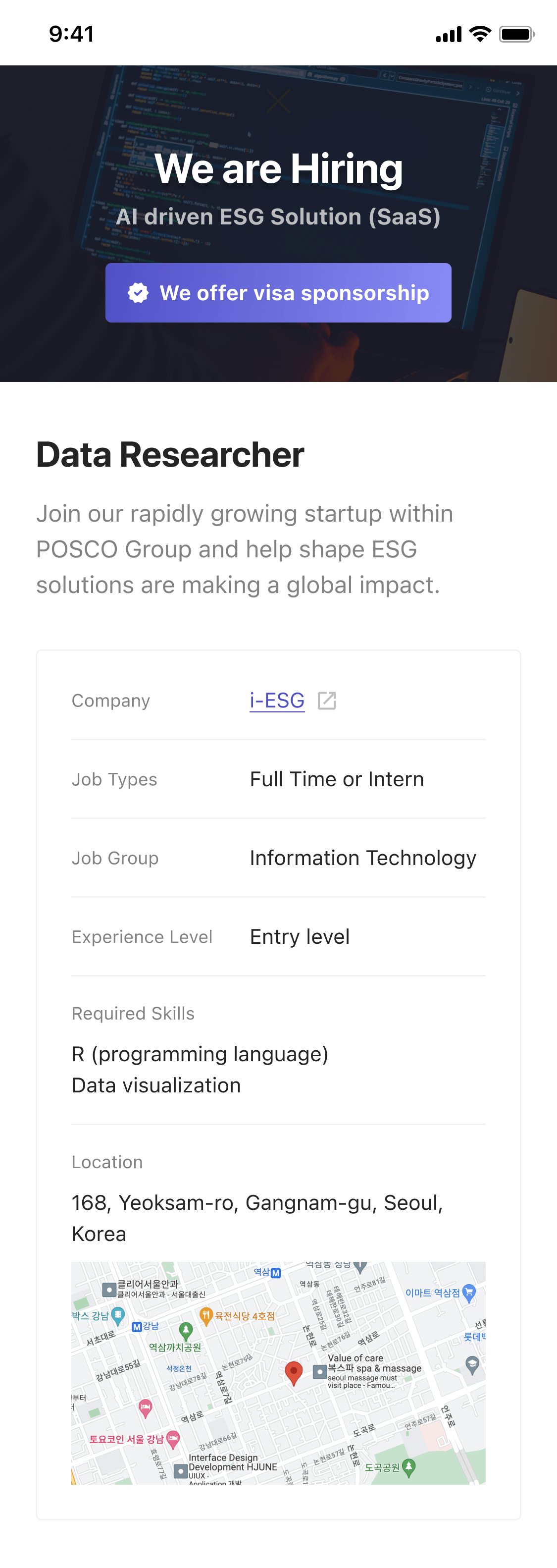This screenshot has width=557, height=1568.
Task: Tap the green tree marker above 역삼까치공원
Action: (x=186, y=1331)
